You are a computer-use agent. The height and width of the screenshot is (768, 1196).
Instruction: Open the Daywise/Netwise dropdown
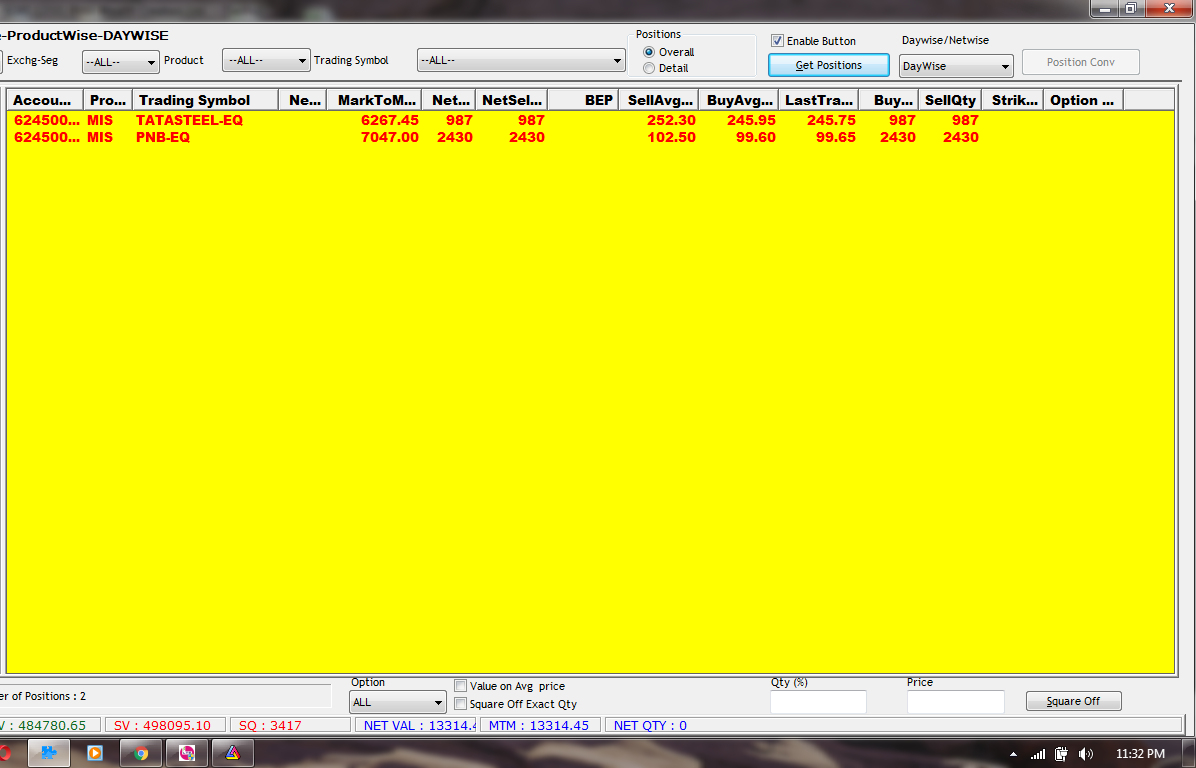click(956, 66)
